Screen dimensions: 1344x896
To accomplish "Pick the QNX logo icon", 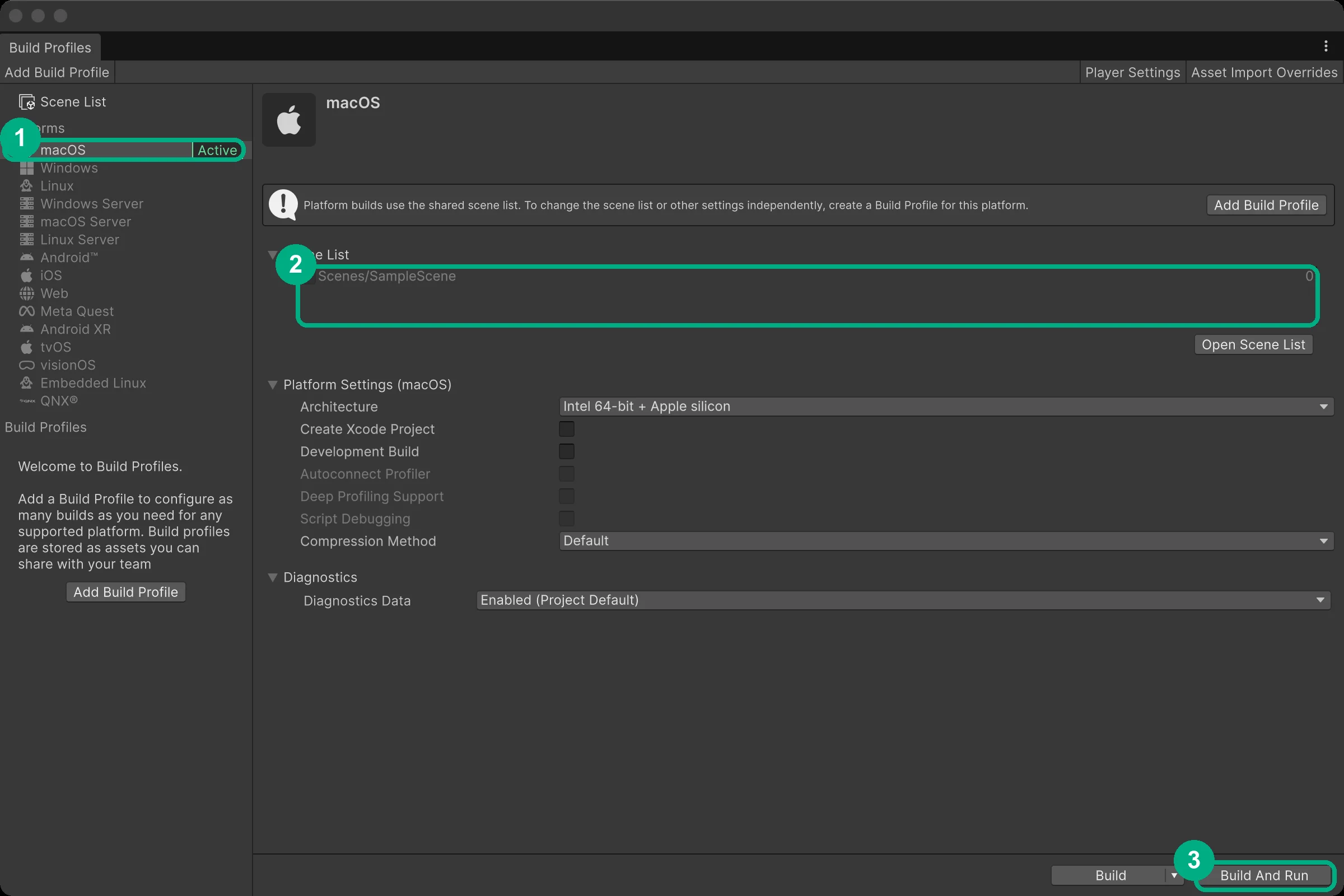I will tap(27, 401).
